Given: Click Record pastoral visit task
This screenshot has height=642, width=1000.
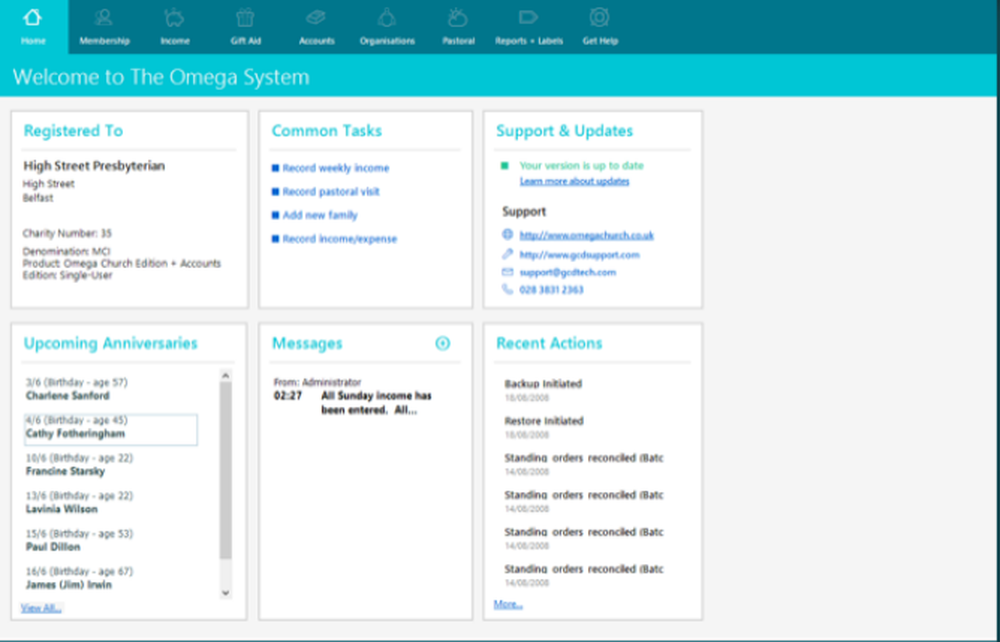Looking at the screenshot, I should click(x=331, y=192).
